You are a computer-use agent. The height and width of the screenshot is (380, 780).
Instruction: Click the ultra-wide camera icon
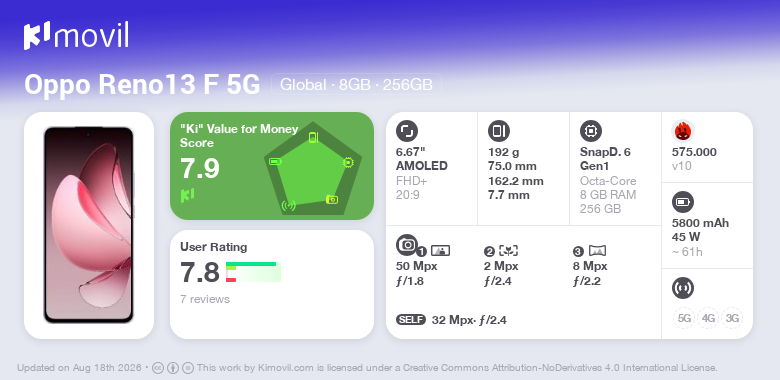tap(597, 251)
